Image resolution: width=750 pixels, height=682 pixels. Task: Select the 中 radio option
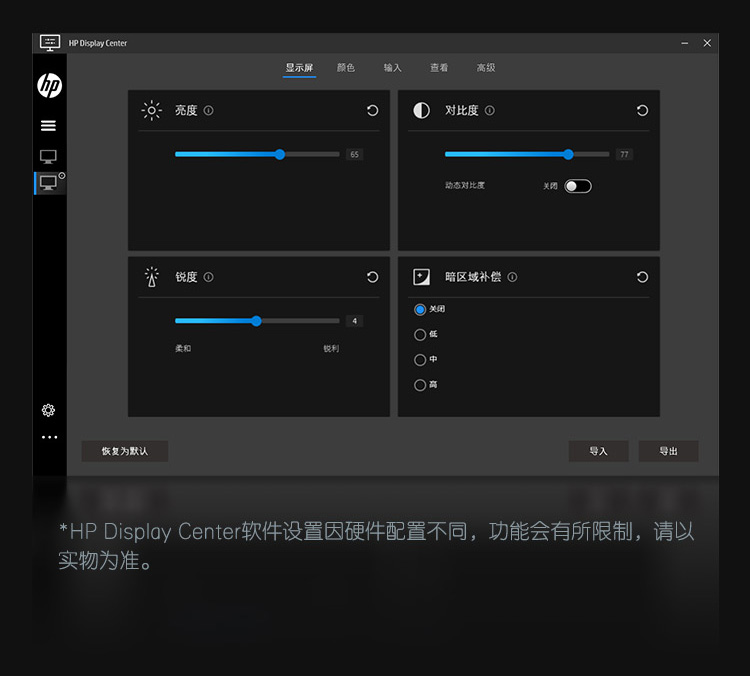click(420, 360)
